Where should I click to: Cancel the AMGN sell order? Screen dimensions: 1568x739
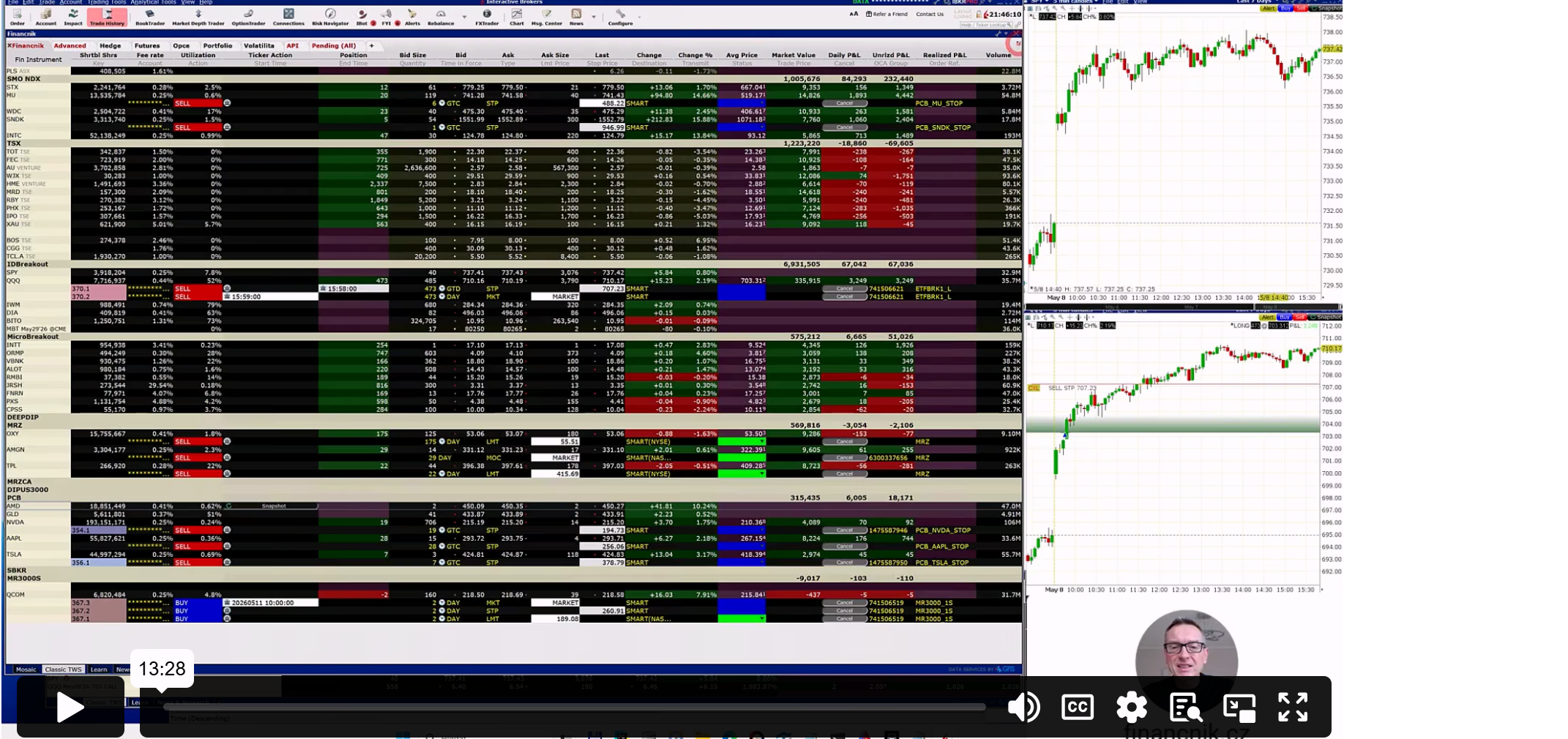pos(845,458)
